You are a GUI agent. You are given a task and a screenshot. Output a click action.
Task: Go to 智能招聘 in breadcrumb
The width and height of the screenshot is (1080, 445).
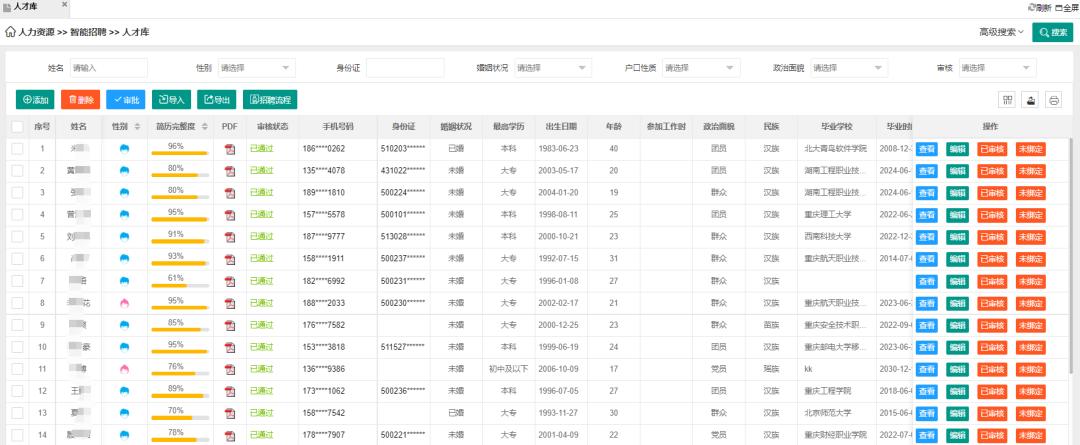click(x=88, y=32)
